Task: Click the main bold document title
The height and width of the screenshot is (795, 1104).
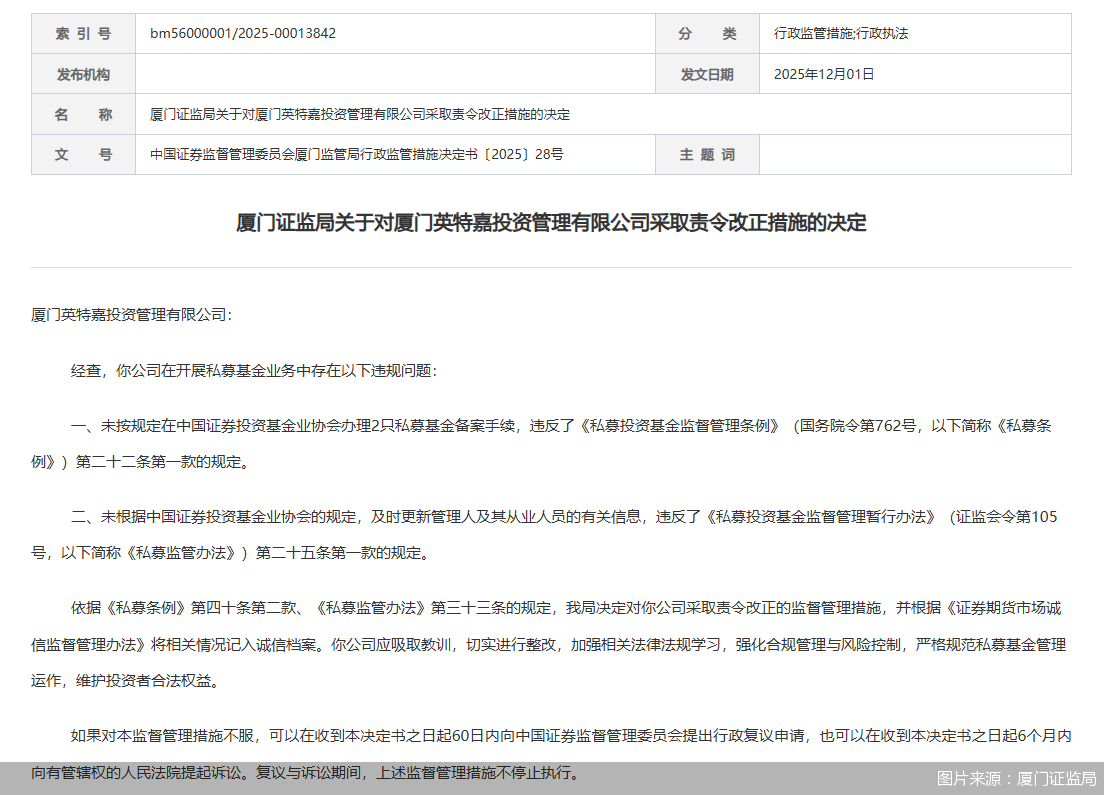Action: (552, 222)
